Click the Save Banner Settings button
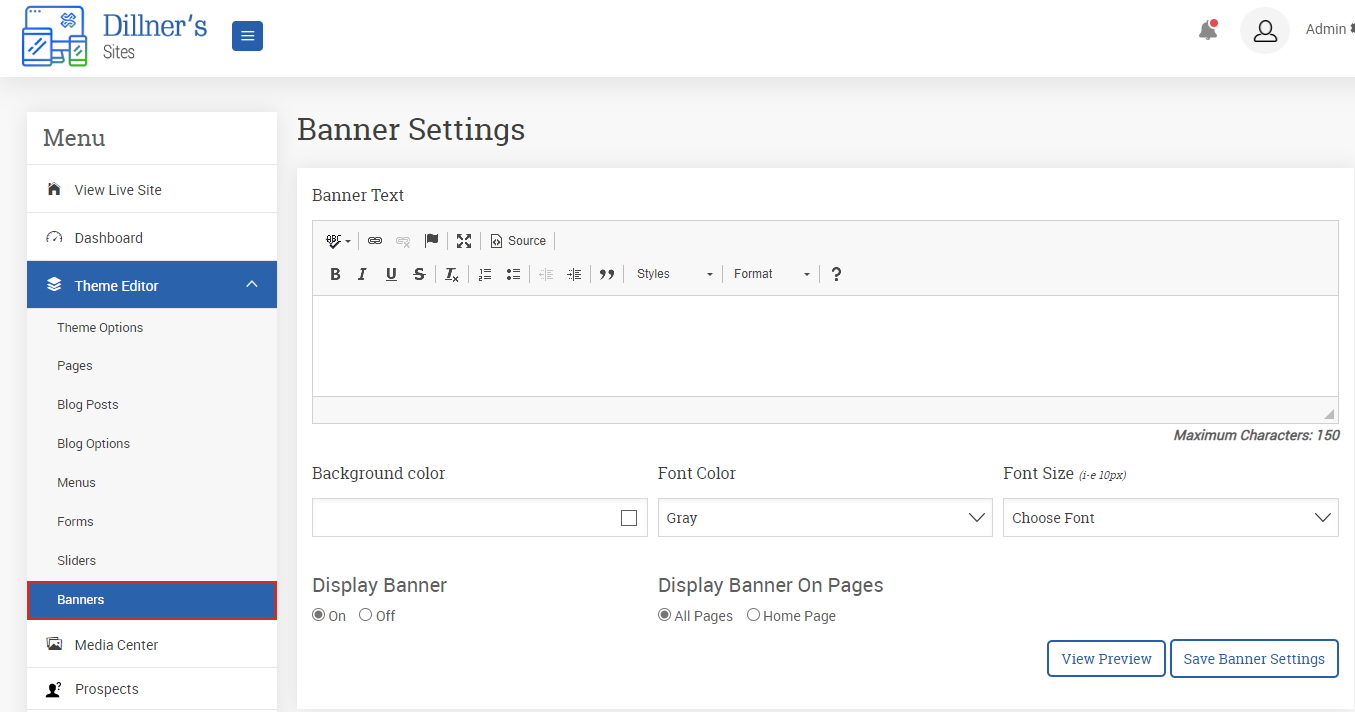This screenshot has height=712, width=1355. pyautogui.click(x=1254, y=659)
